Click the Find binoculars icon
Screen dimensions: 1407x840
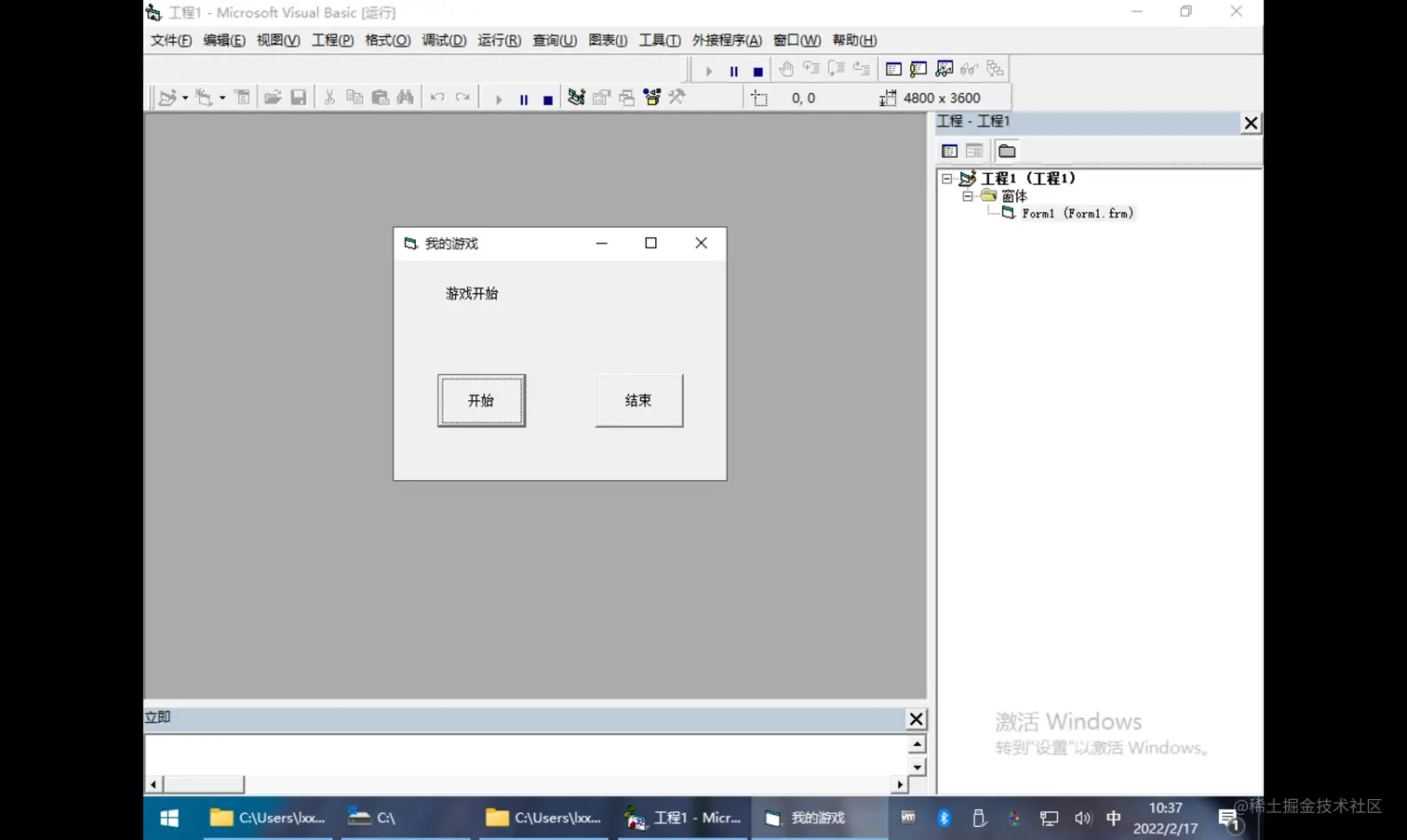click(x=406, y=98)
